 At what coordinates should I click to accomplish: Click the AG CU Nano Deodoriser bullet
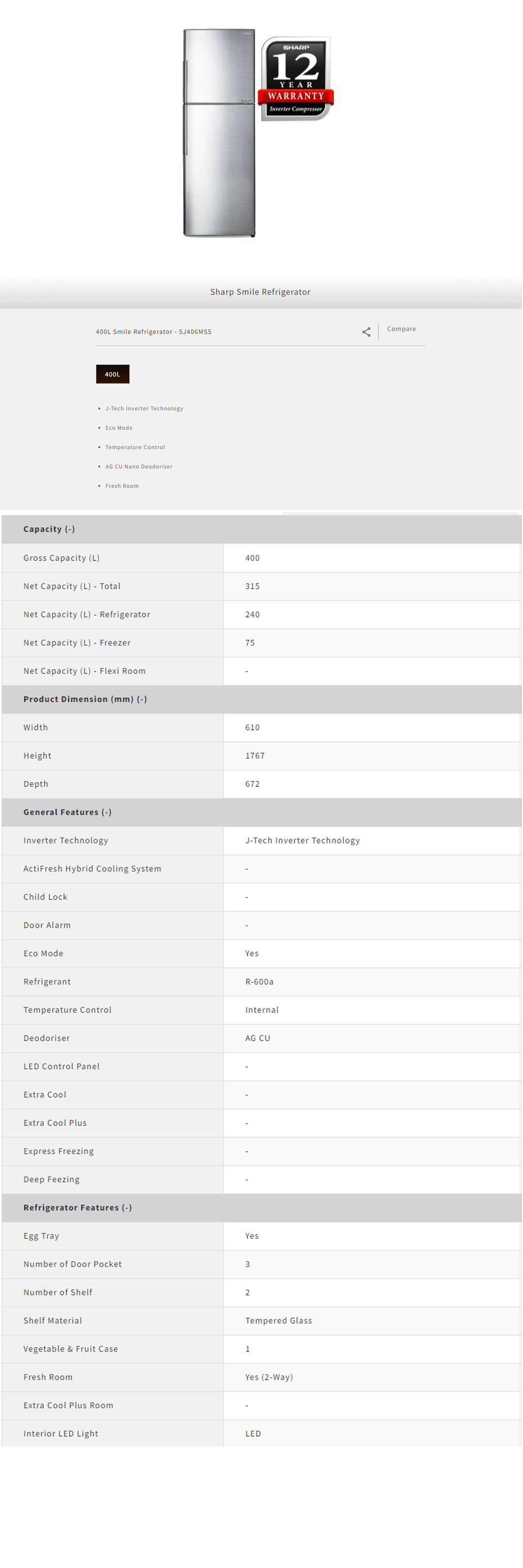(x=139, y=466)
